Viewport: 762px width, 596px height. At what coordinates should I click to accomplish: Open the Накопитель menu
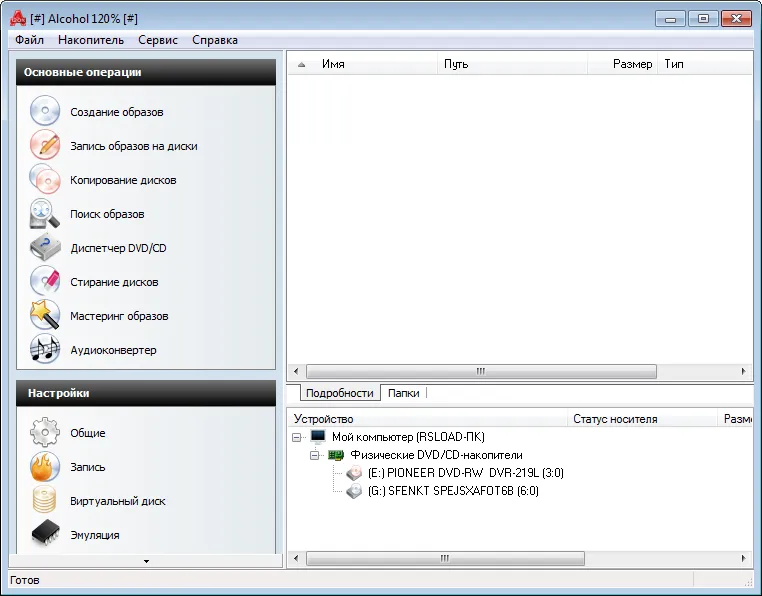(x=91, y=40)
